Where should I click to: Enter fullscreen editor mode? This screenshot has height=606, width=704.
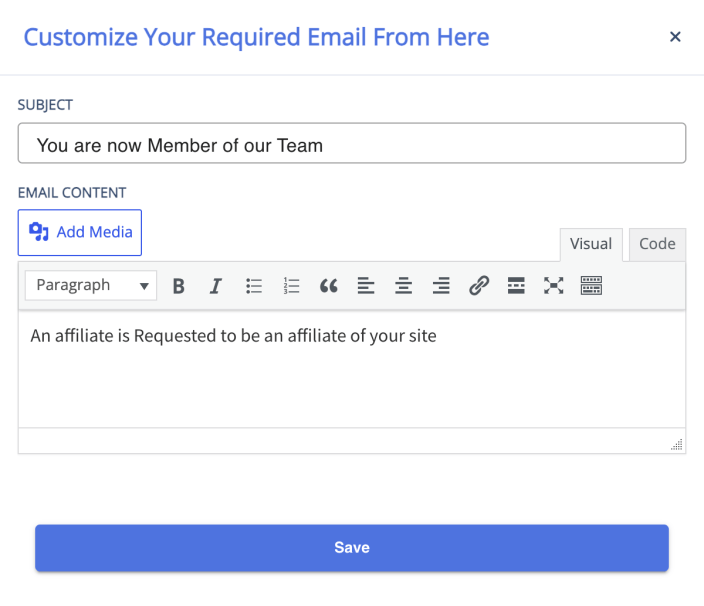(x=554, y=285)
